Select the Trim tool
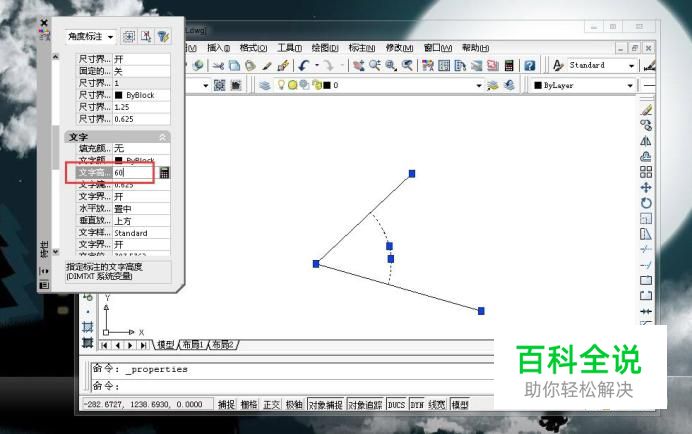The height and width of the screenshot is (434, 692). 646,249
